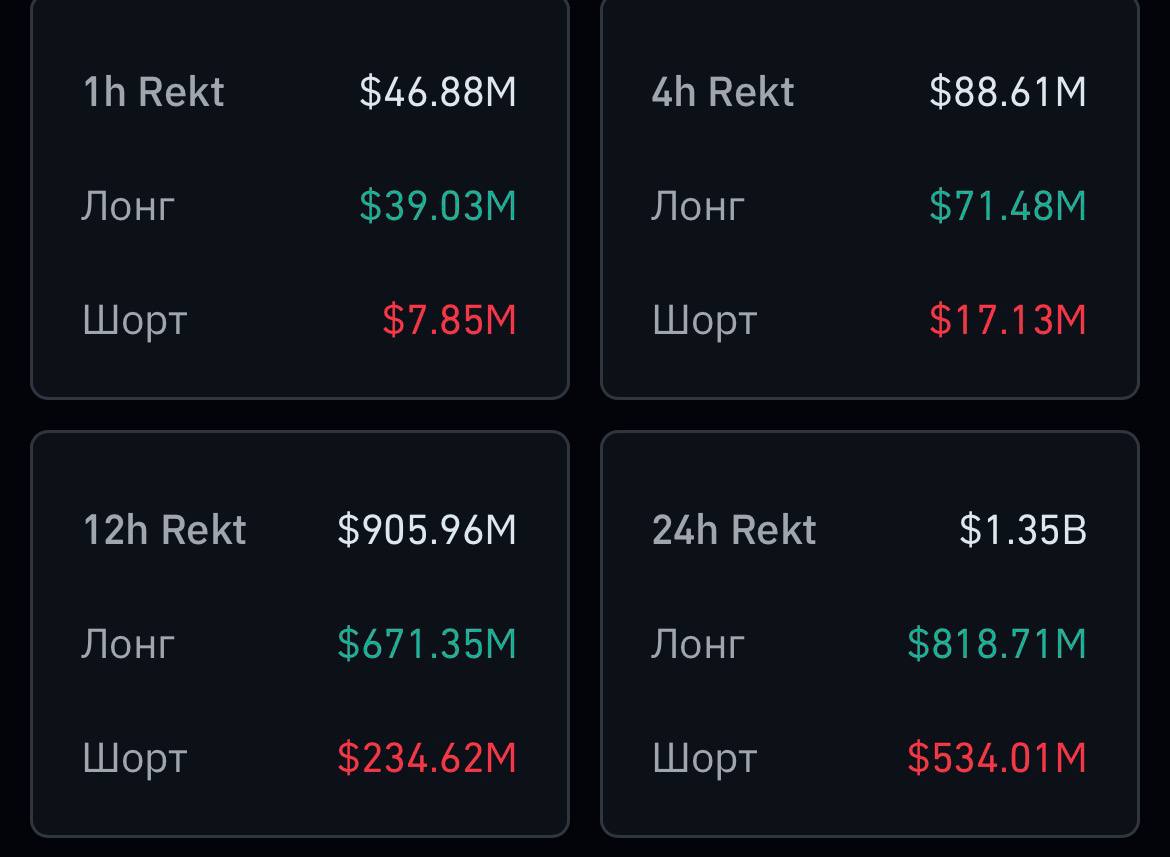
Task: Click the 24h long value $818.71M
Action: [997, 644]
